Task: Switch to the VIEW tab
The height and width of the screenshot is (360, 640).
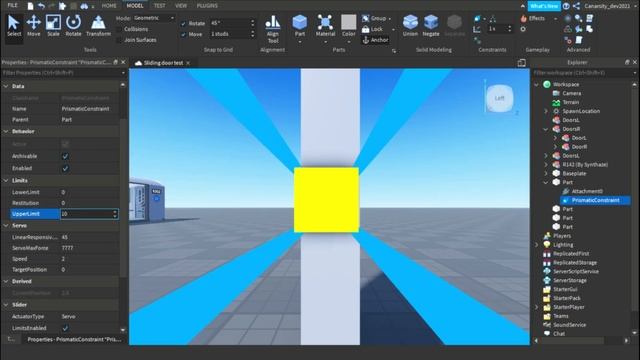Action: click(181, 6)
